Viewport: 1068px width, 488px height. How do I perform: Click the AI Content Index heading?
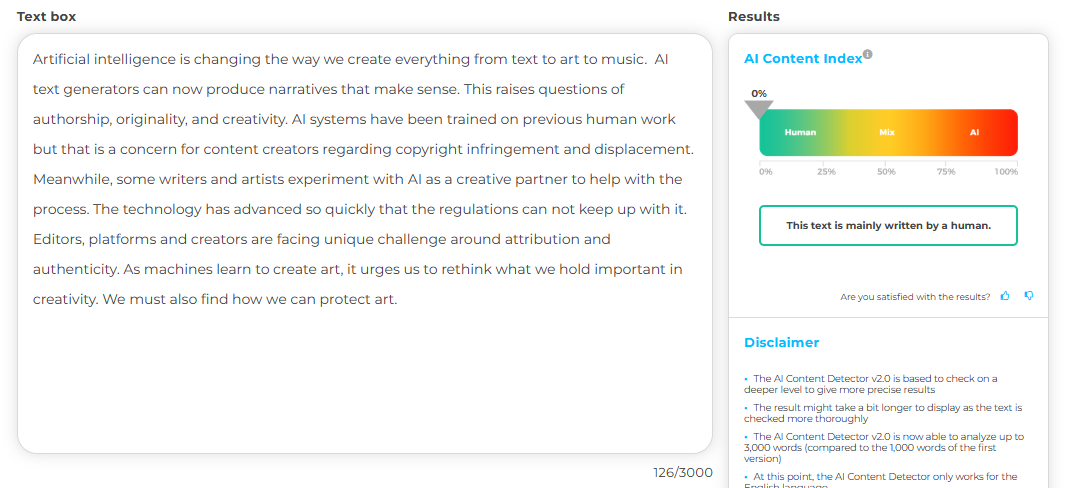pos(802,59)
